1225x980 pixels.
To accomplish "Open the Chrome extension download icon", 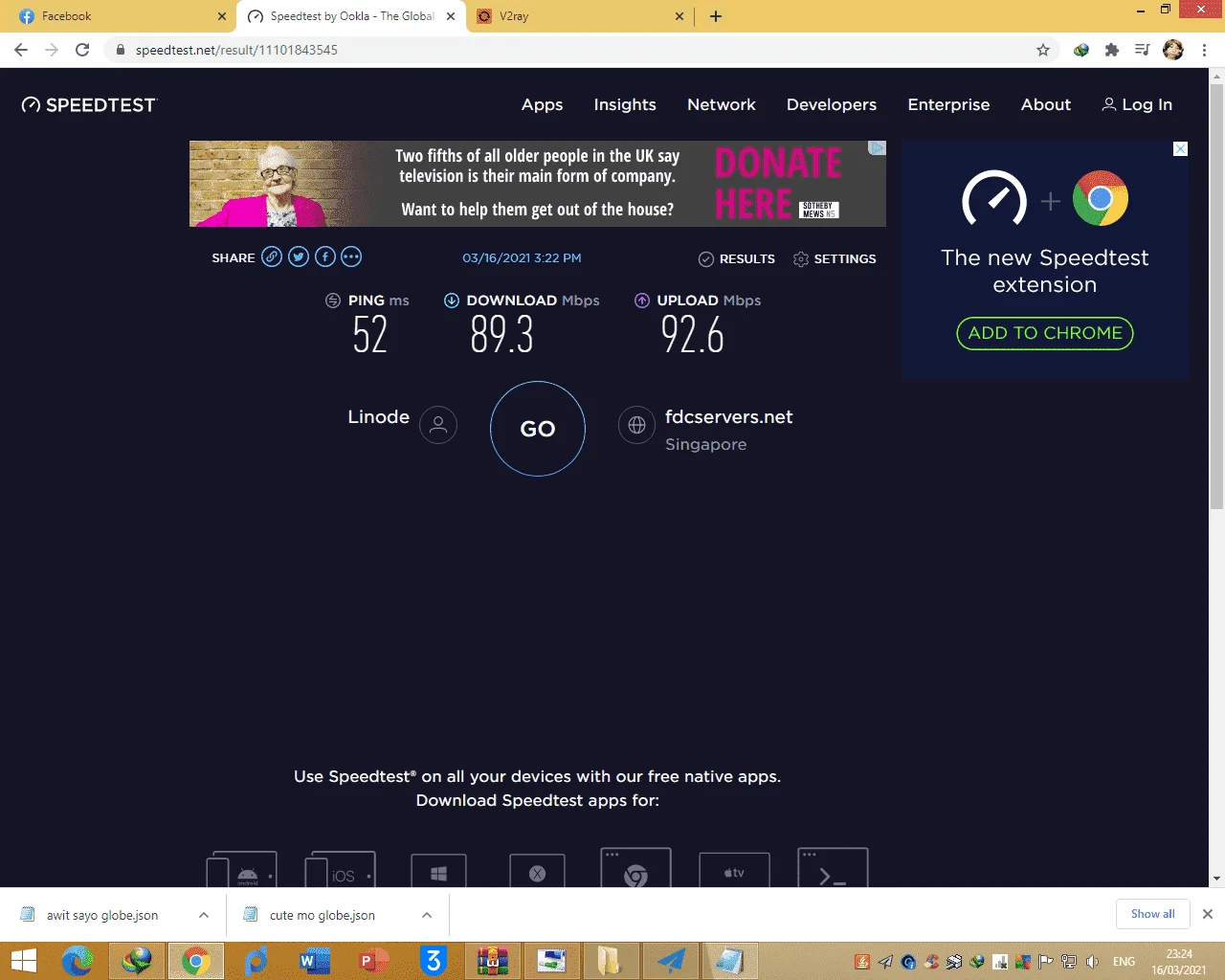I will coord(635,867).
